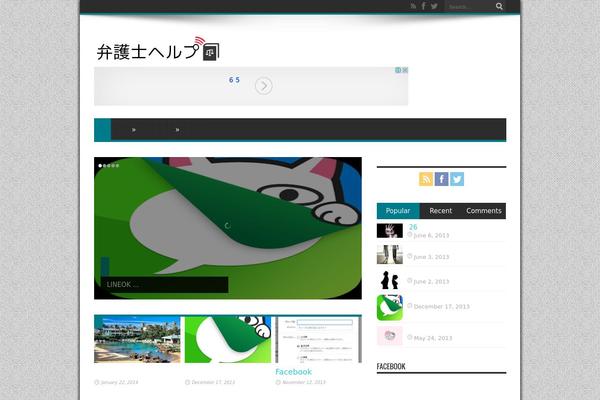Open the May 24, 2013 post thumbnail
Screen dimensions: 600x400
pos(390,336)
